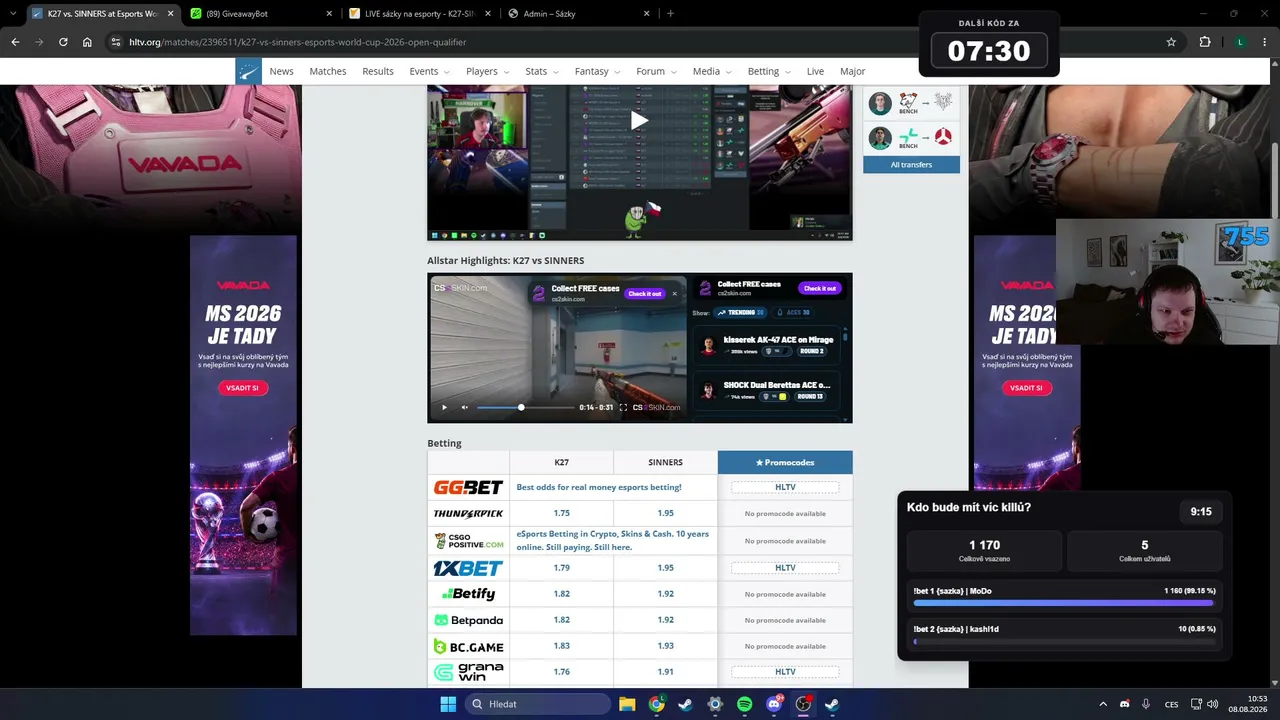Image resolution: width=1280 pixels, height=720 pixels.
Task: Open Betpanda bookmaker logo
Action: (468, 620)
